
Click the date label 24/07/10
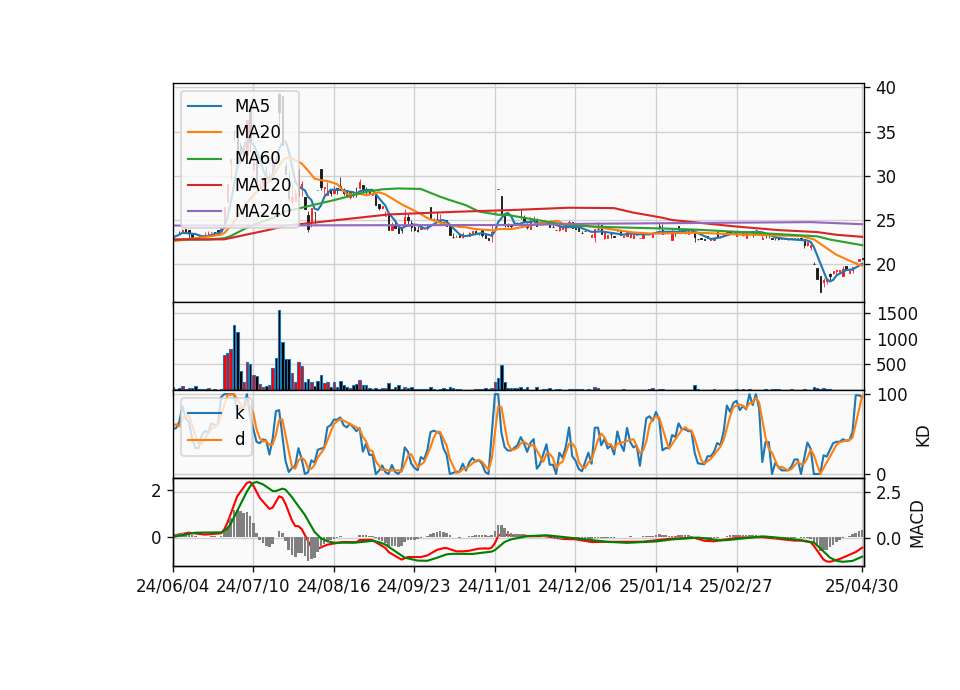pyautogui.click(x=253, y=586)
